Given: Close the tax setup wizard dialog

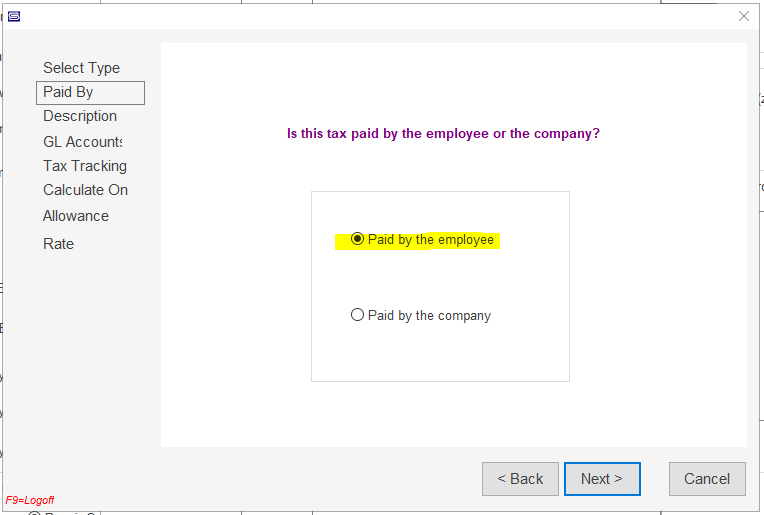Looking at the screenshot, I should (x=744, y=16).
